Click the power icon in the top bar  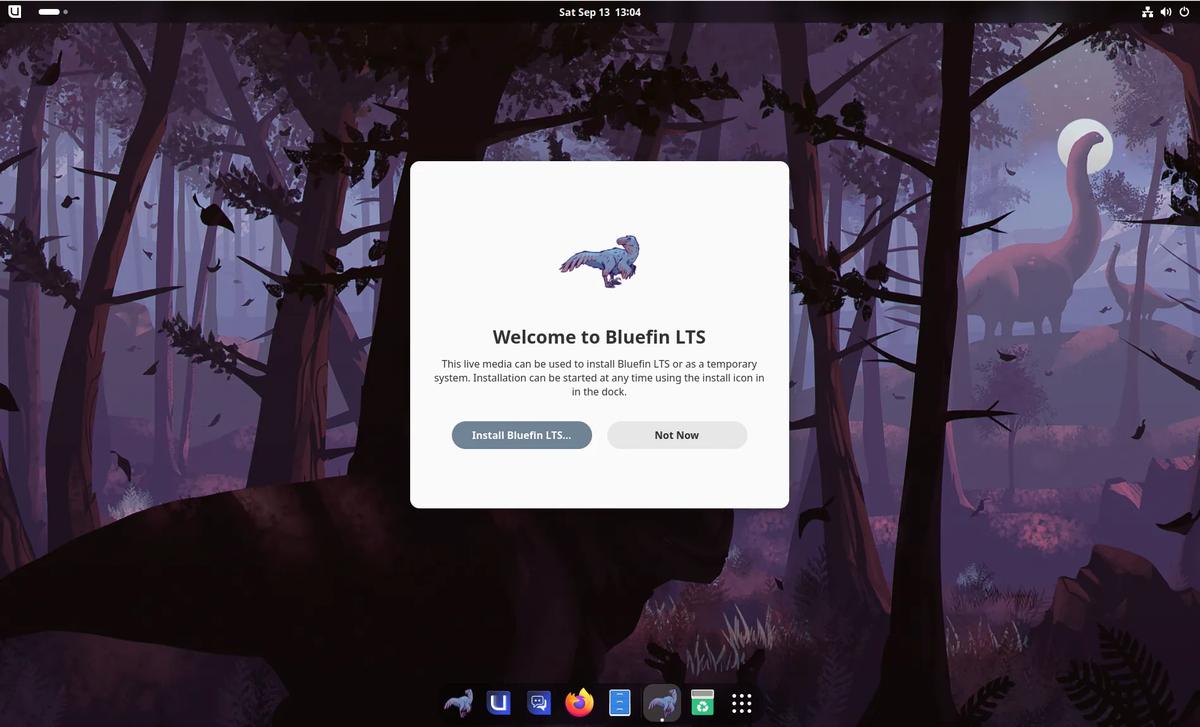click(1184, 12)
